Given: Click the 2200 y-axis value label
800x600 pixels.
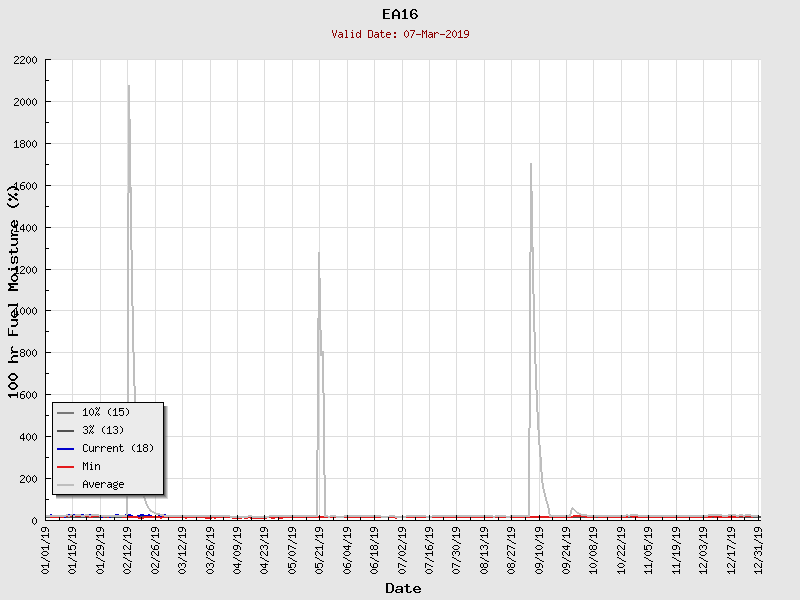Looking at the screenshot, I should (x=26, y=60).
